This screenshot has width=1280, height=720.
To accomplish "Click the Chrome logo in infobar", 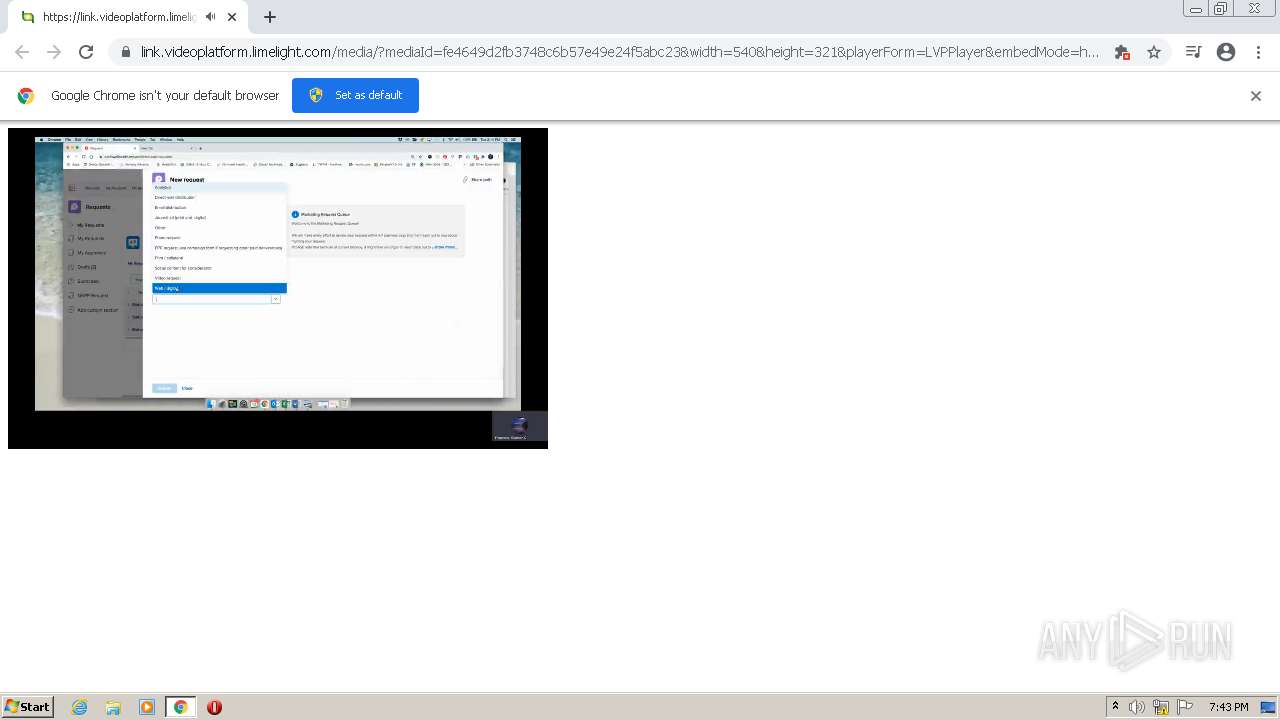I will [x=26, y=96].
